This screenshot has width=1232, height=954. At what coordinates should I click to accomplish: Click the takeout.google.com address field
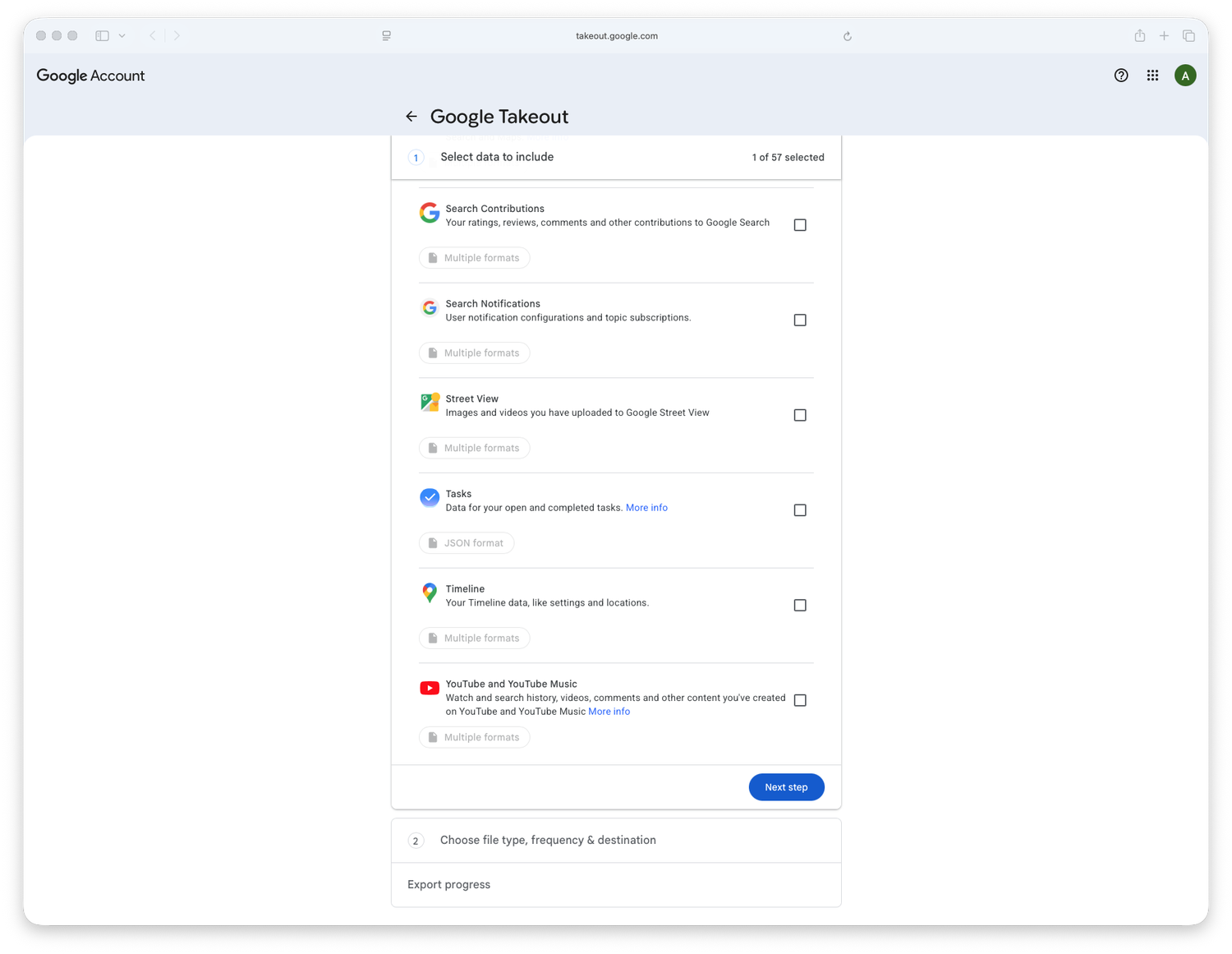pos(617,36)
